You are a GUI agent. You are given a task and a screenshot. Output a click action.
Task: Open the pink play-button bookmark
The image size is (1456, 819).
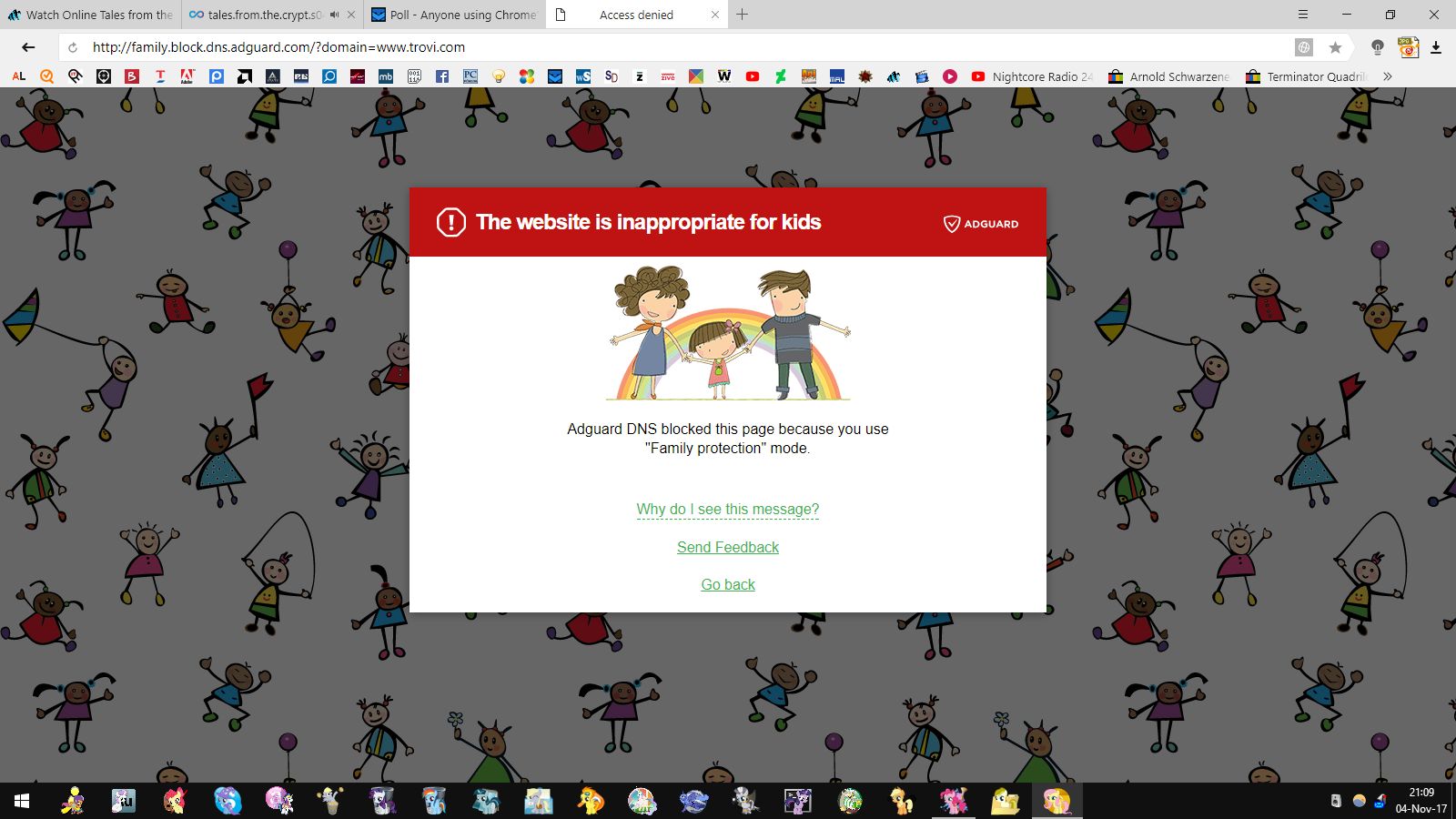pyautogui.click(x=950, y=76)
